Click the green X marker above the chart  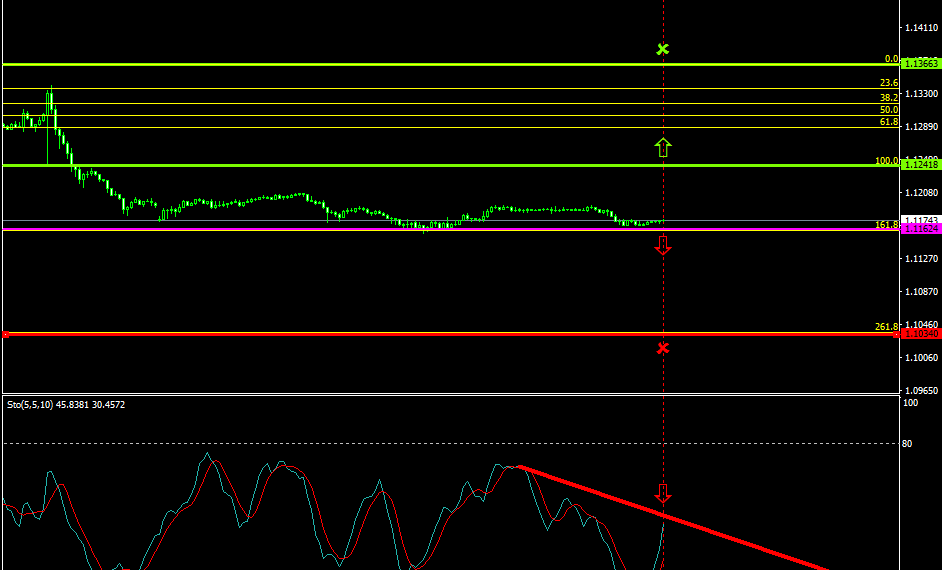(x=662, y=49)
